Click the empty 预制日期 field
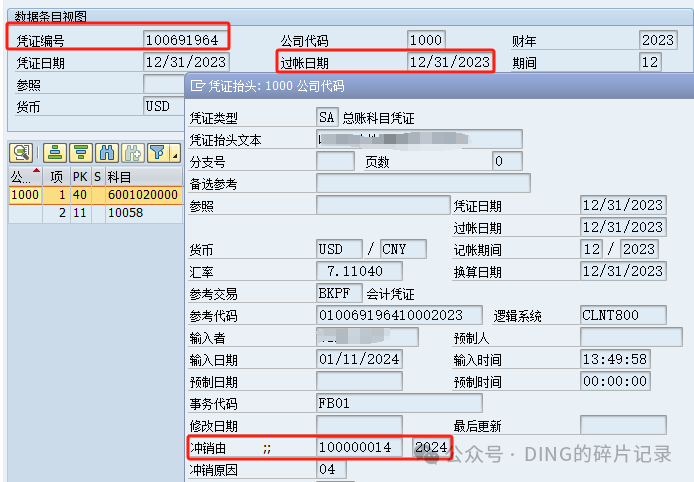 (x=359, y=381)
